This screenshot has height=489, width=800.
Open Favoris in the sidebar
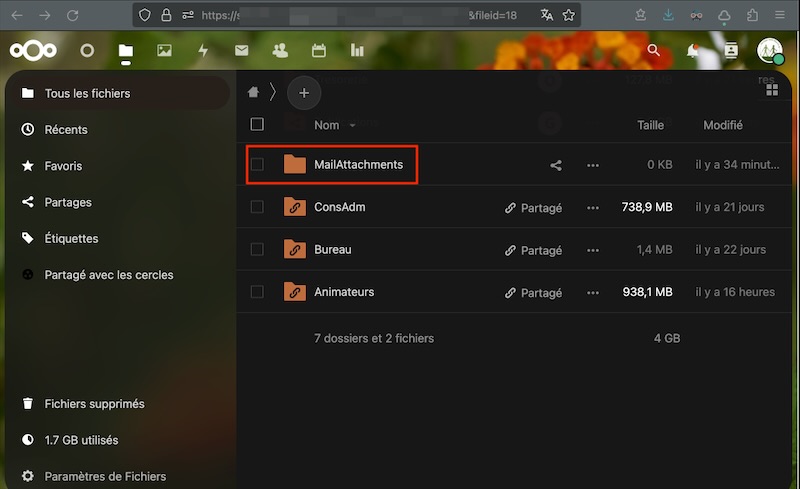click(63, 166)
